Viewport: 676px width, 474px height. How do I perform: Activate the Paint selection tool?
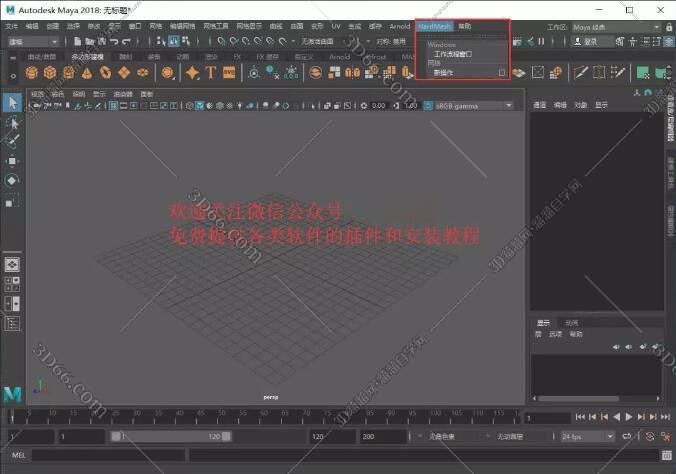[12, 141]
